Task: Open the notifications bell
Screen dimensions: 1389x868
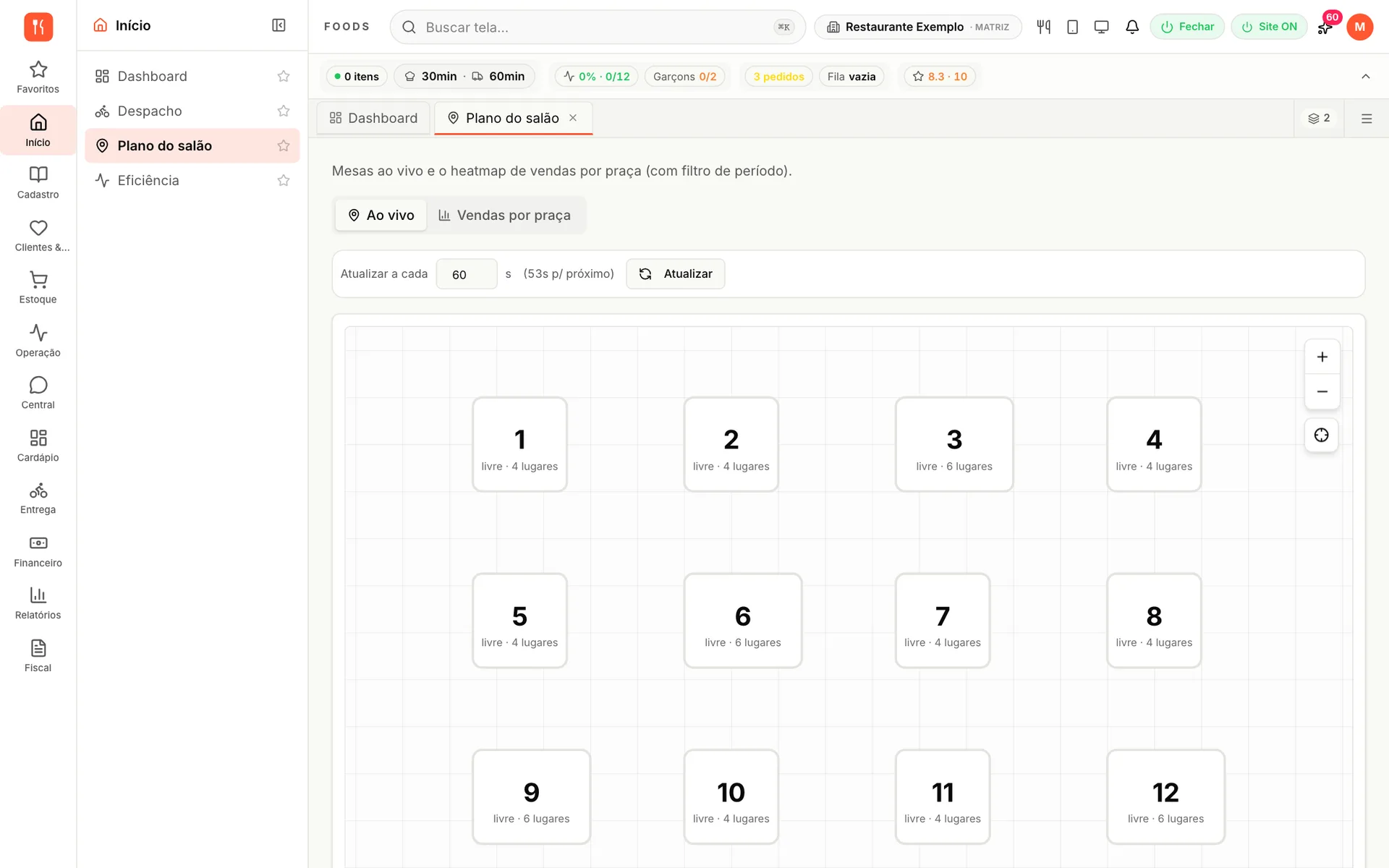Action: tap(1132, 27)
